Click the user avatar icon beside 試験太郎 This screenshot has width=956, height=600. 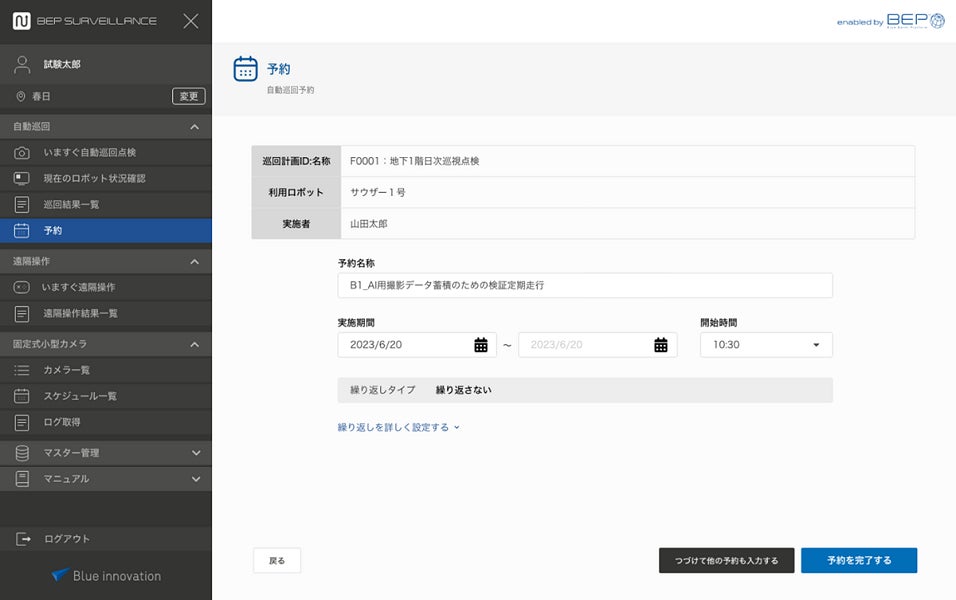[22, 65]
